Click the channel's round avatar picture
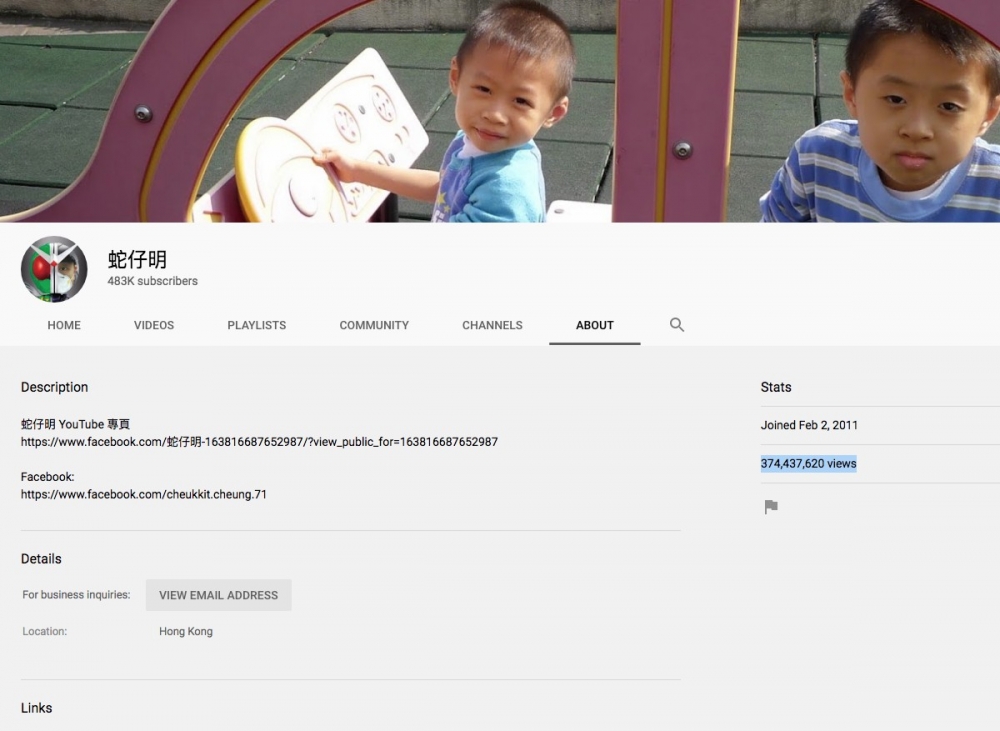The width and height of the screenshot is (1000, 731). coord(54,269)
